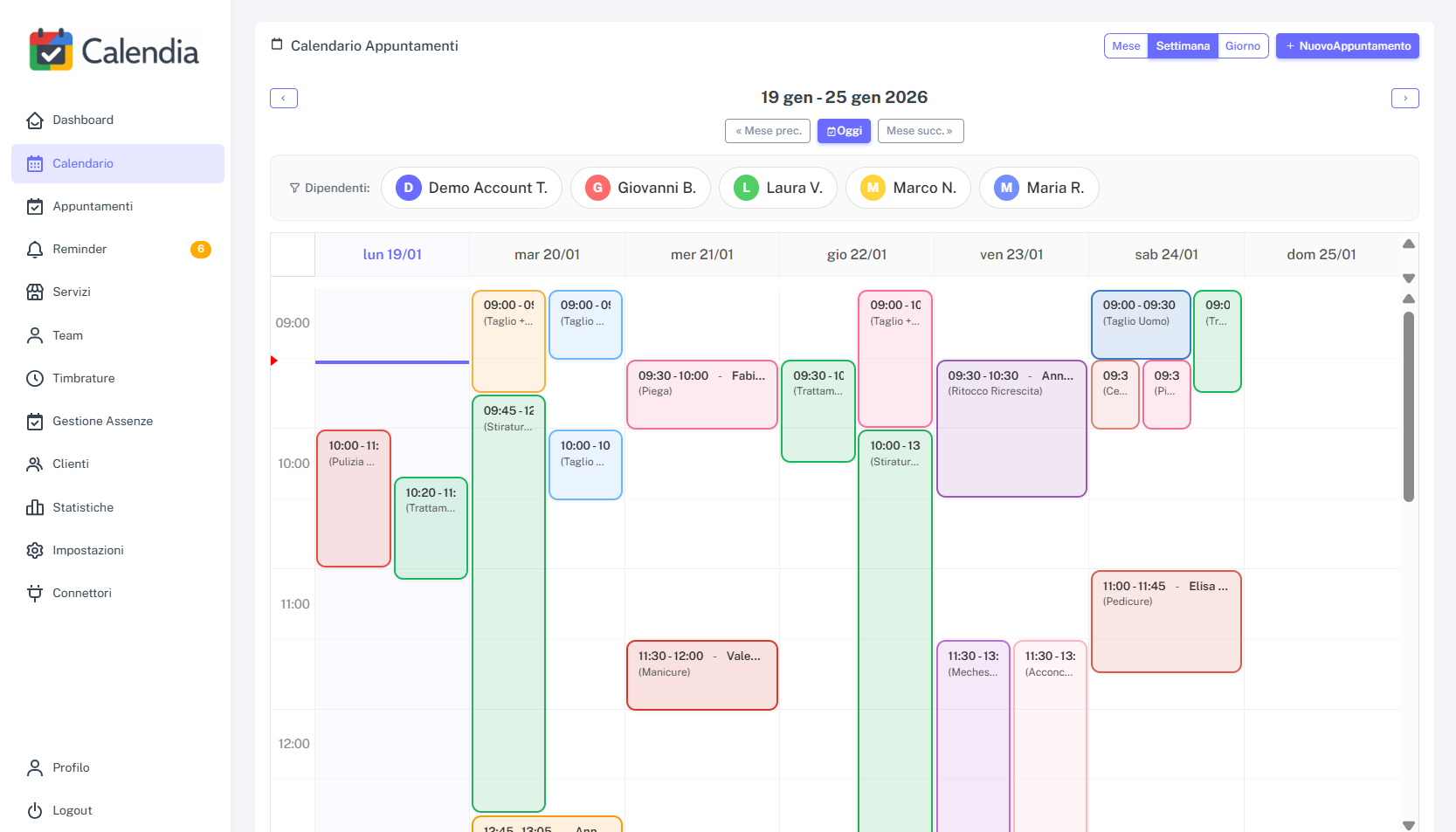This screenshot has width=1456, height=832.
Task: Toggle the Giovanni B. employee filter
Action: pyautogui.click(x=640, y=188)
